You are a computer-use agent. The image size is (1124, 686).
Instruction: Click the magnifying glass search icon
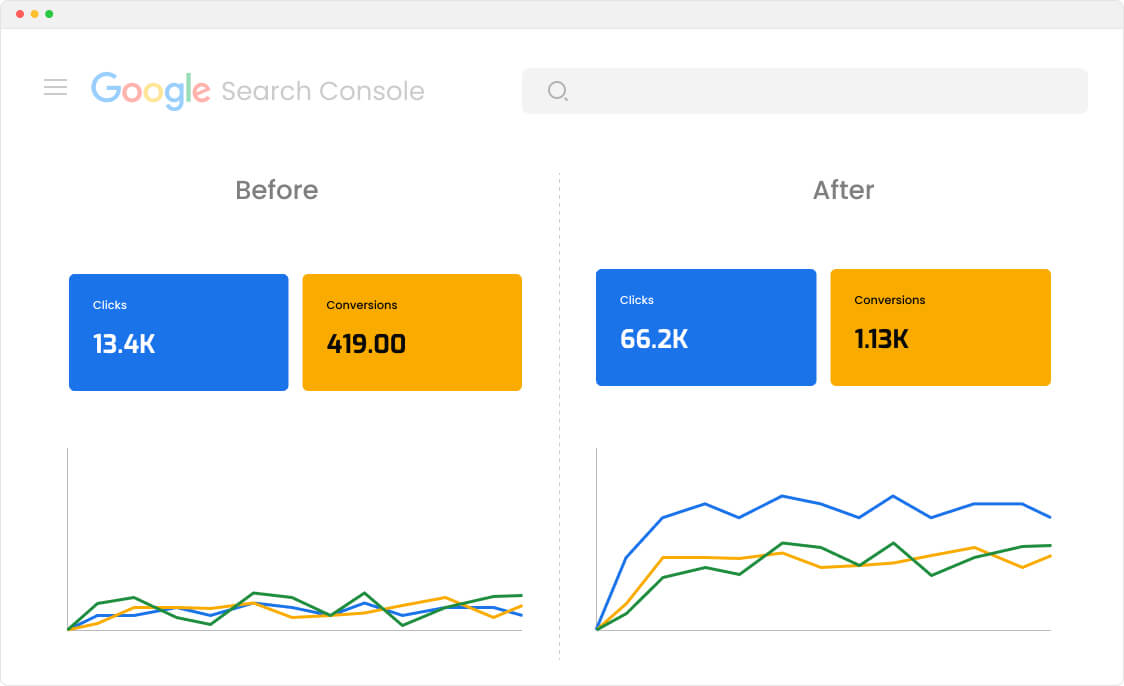pos(558,91)
